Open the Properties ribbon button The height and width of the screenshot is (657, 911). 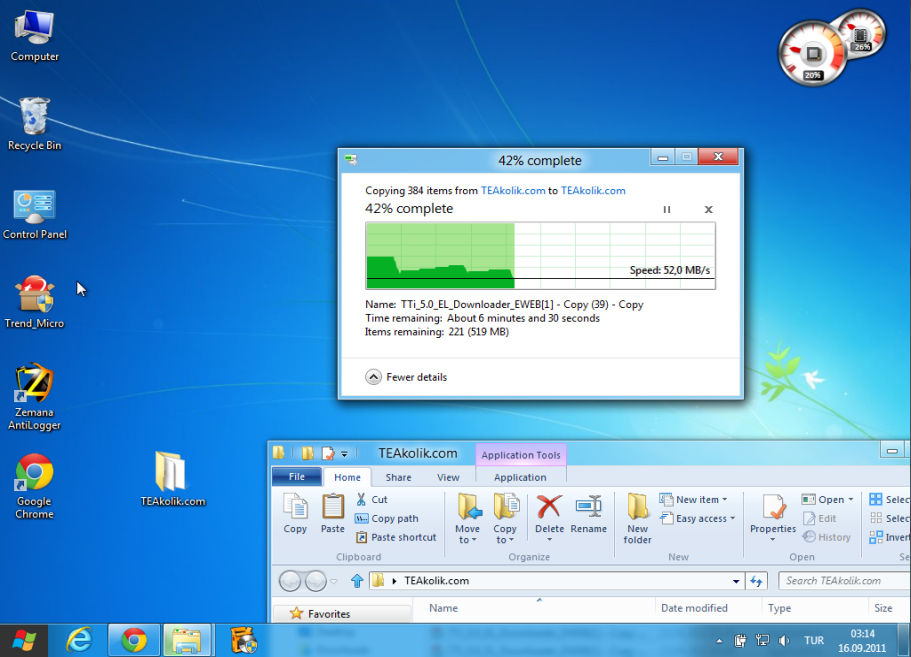pos(773,519)
